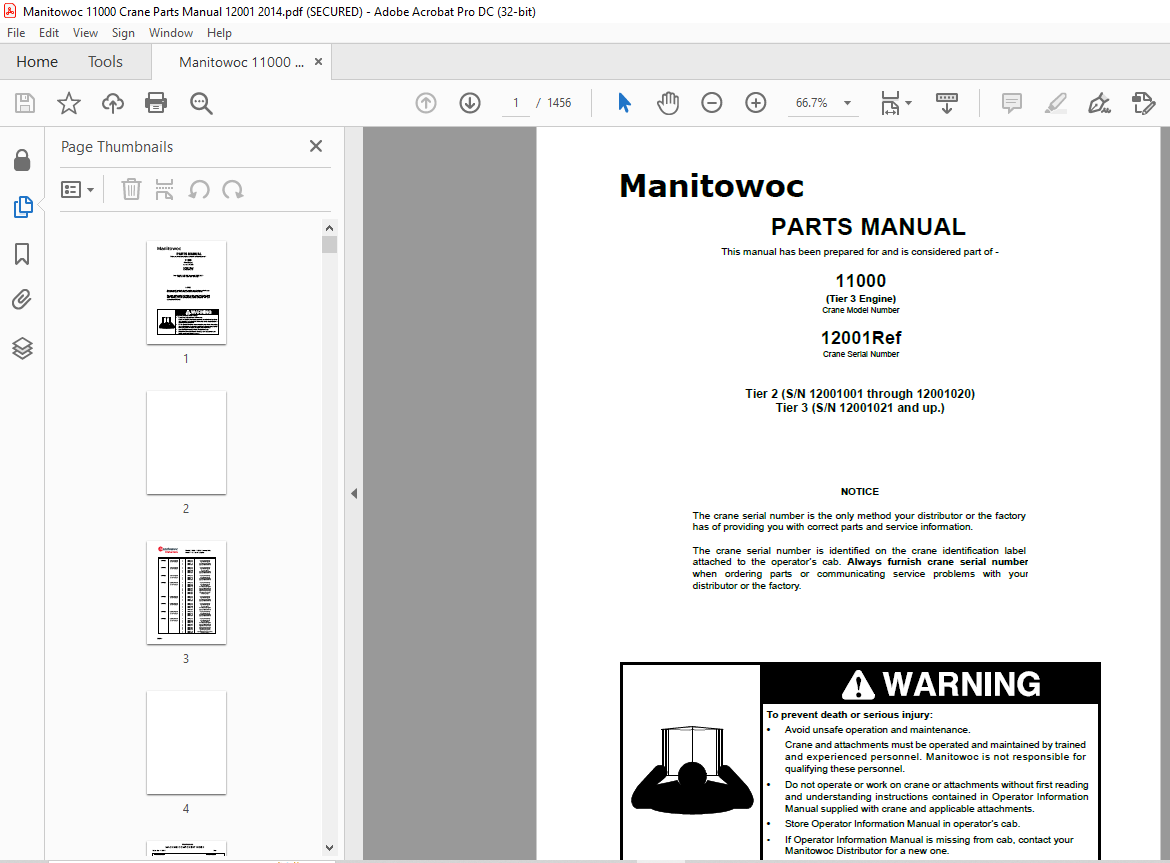Open the File menu

pyautogui.click(x=16, y=33)
